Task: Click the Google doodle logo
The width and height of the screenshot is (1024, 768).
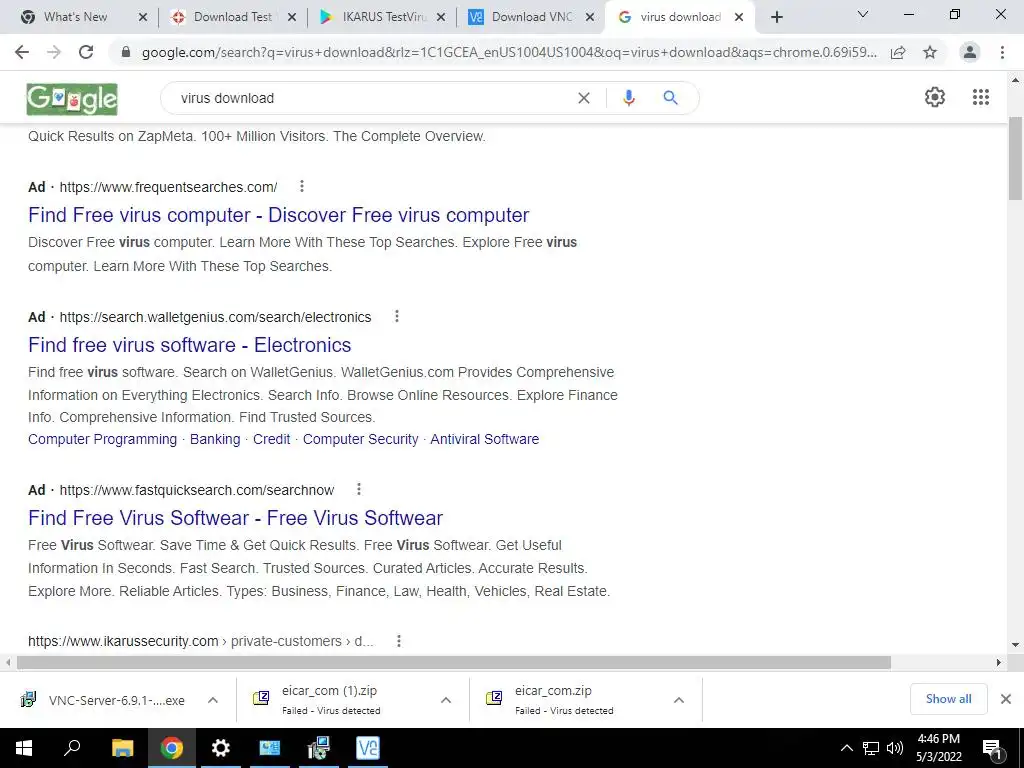Action: 72,99
